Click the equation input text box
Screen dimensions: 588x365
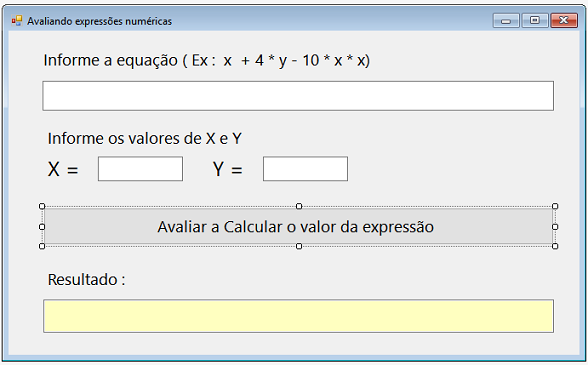[x=298, y=96]
